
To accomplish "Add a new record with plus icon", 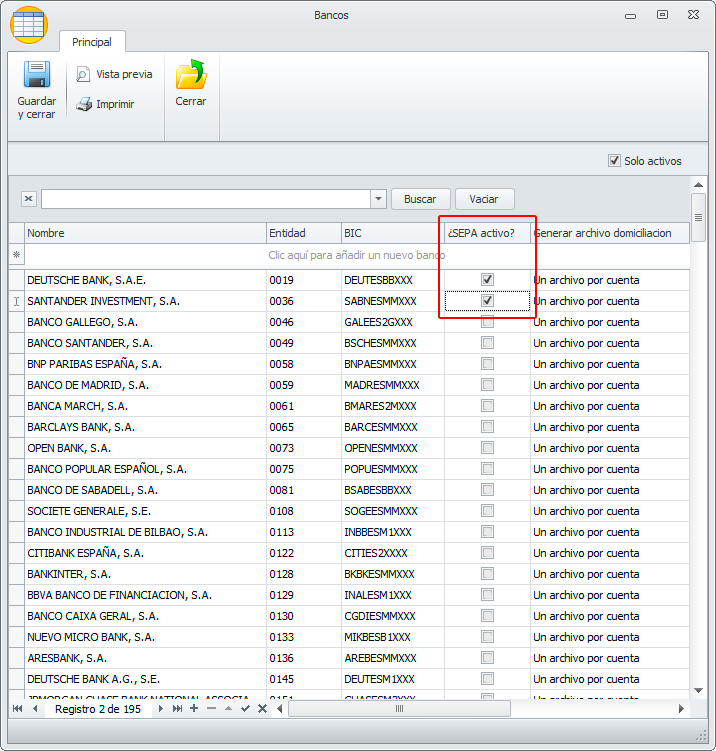I will pos(194,708).
